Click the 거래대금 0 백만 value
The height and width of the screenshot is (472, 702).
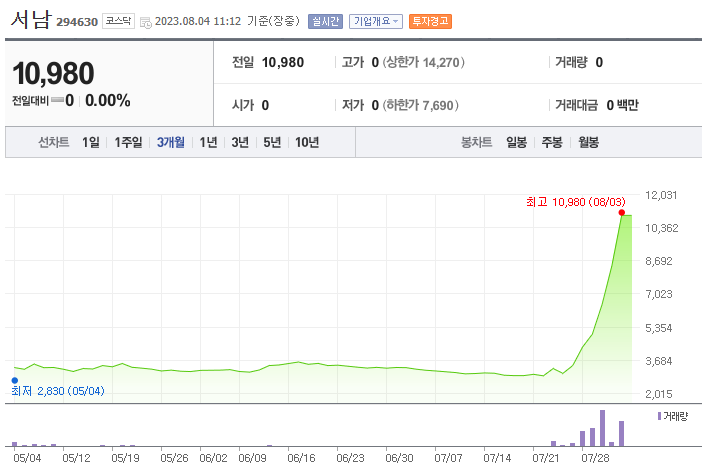[622, 105]
